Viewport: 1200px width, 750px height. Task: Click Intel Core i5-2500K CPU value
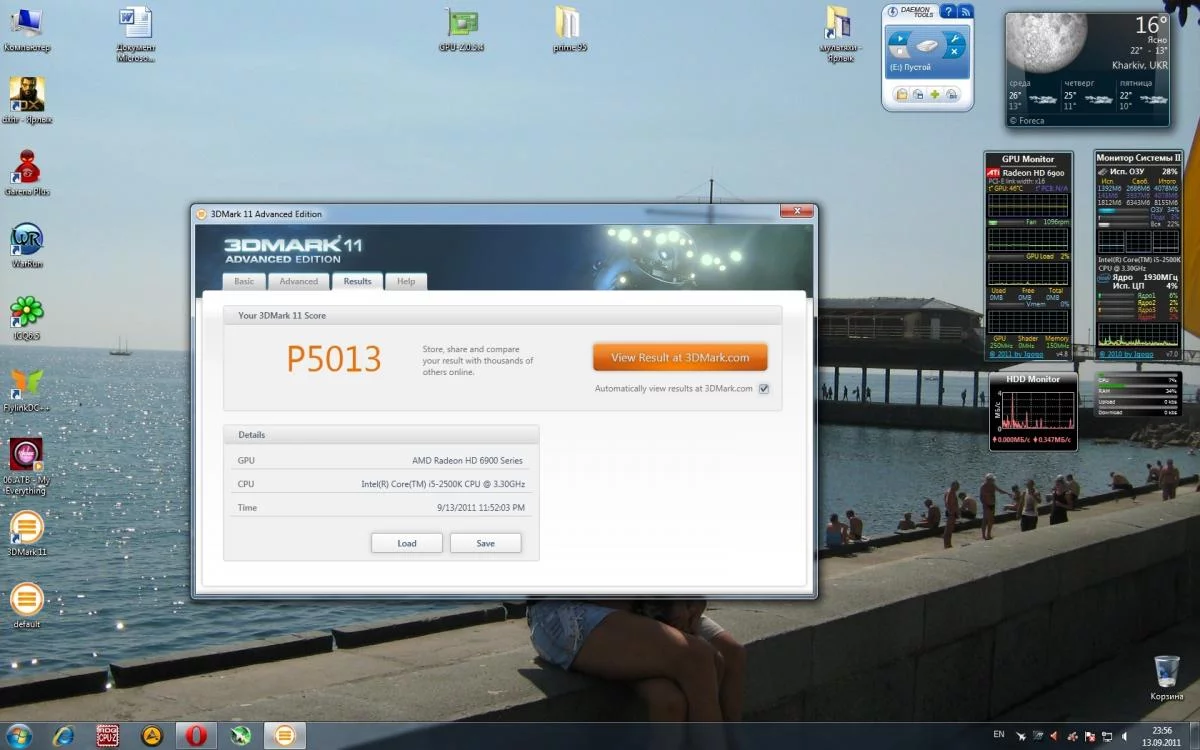tap(443, 484)
